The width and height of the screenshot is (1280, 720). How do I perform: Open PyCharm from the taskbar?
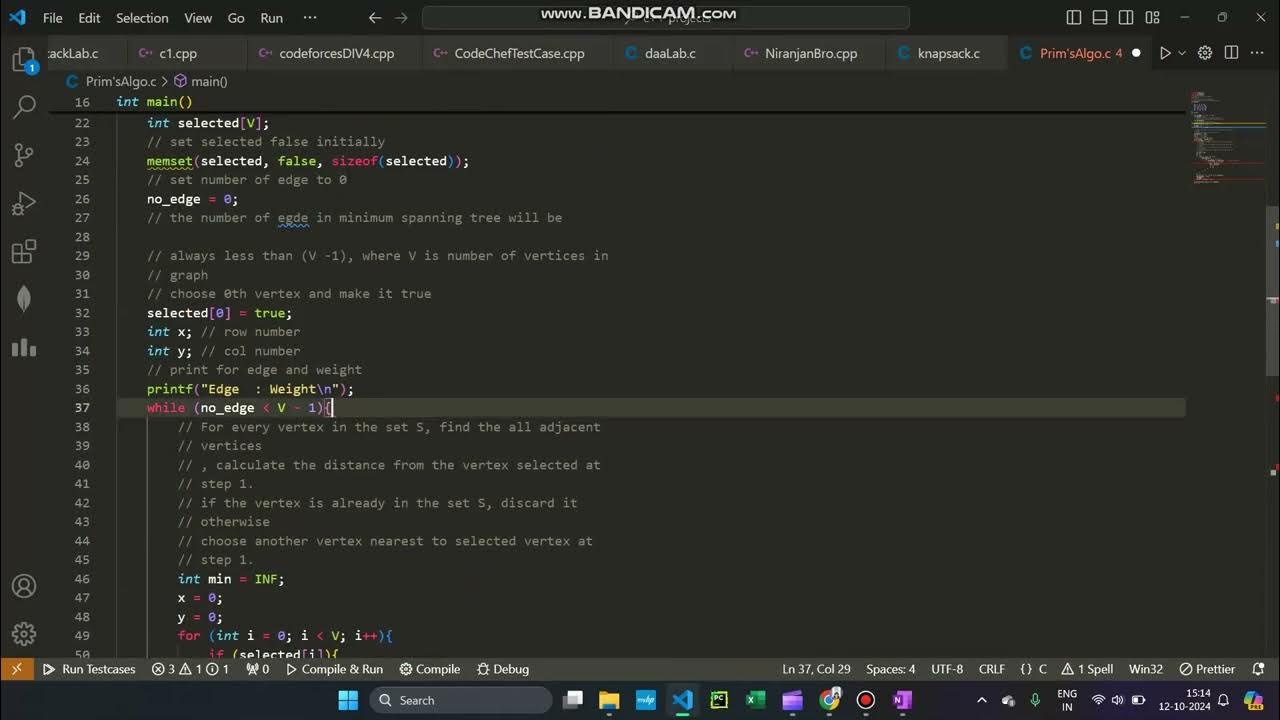pyautogui.click(x=719, y=700)
